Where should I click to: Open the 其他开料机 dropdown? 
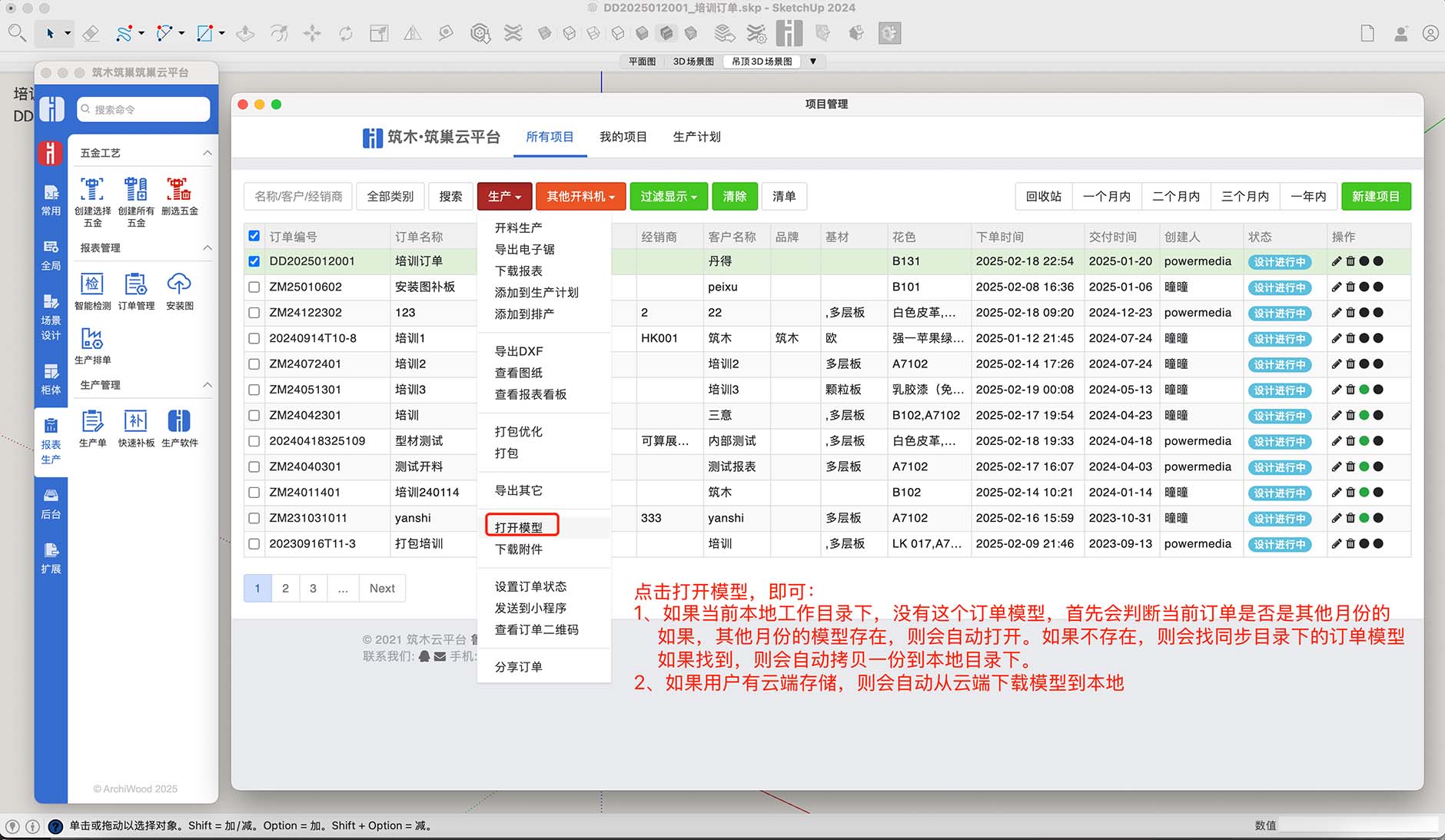pos(580,196)
